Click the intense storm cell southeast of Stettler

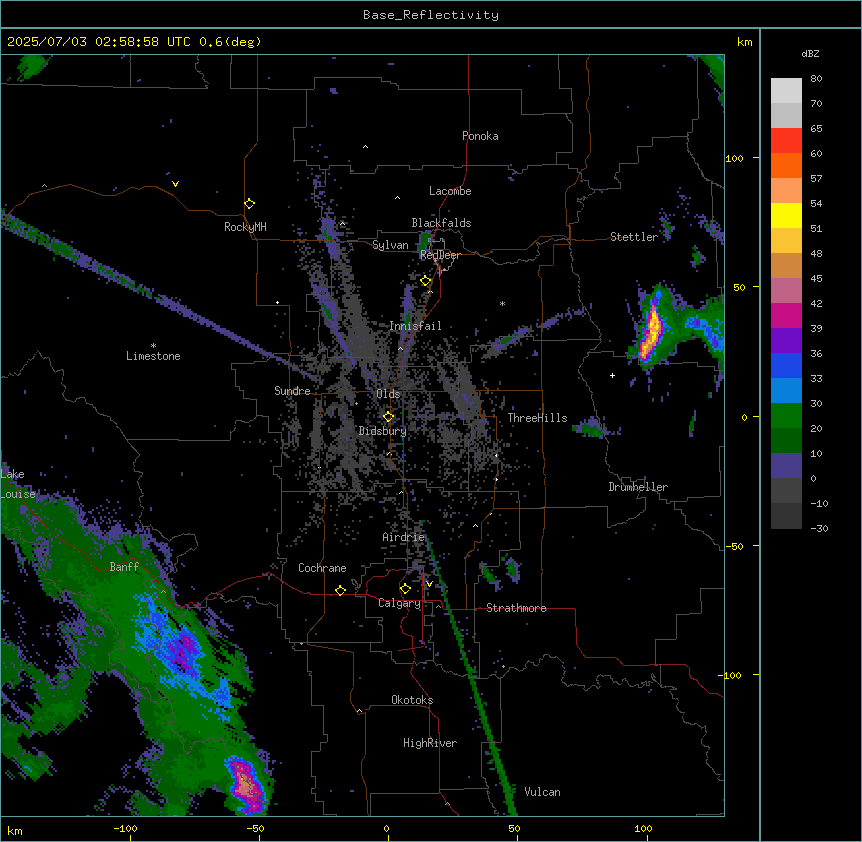click(651, 330)
